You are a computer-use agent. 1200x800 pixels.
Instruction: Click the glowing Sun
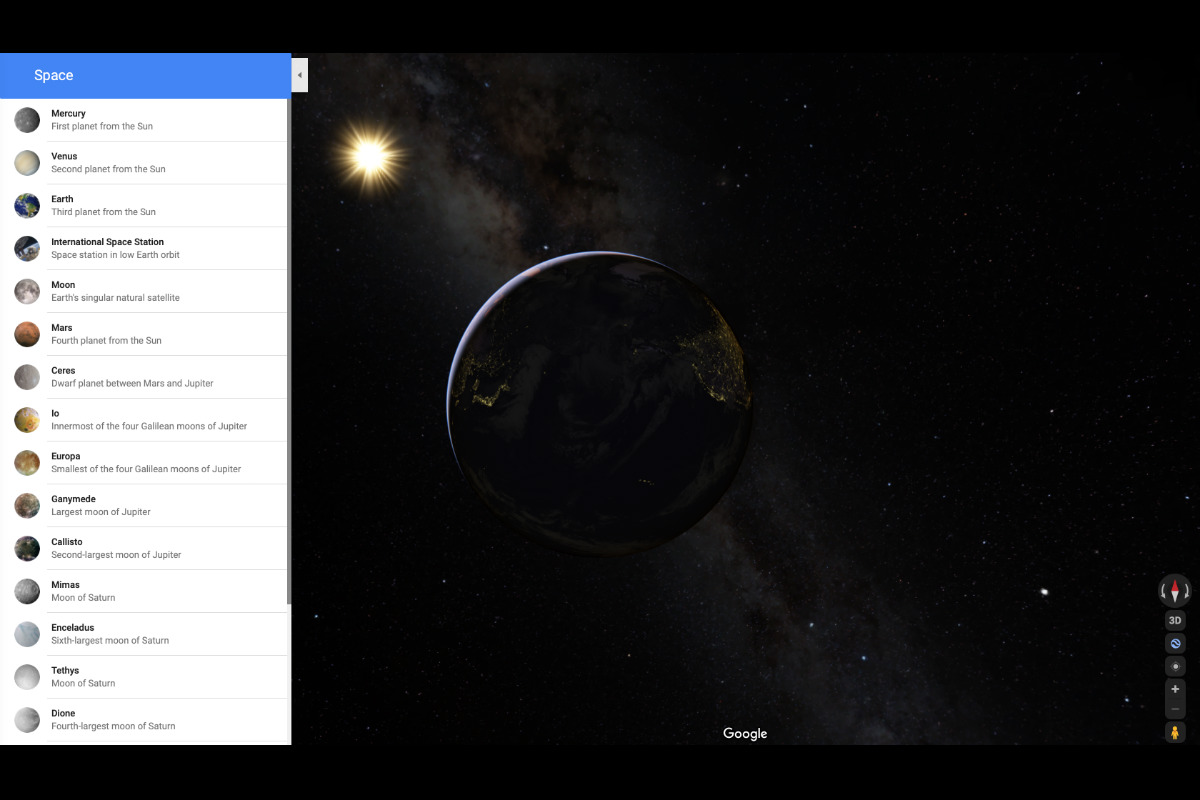(x=370, y=156)
